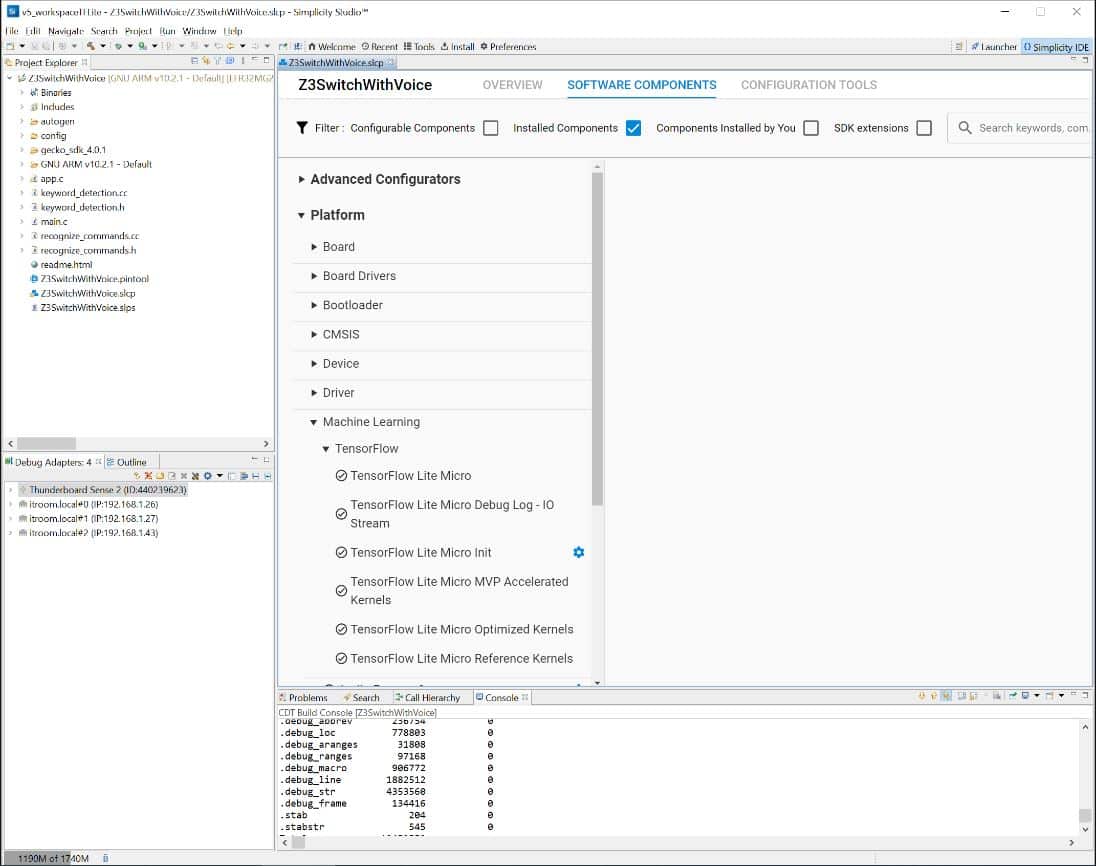Collapse the Platform section

301,215
